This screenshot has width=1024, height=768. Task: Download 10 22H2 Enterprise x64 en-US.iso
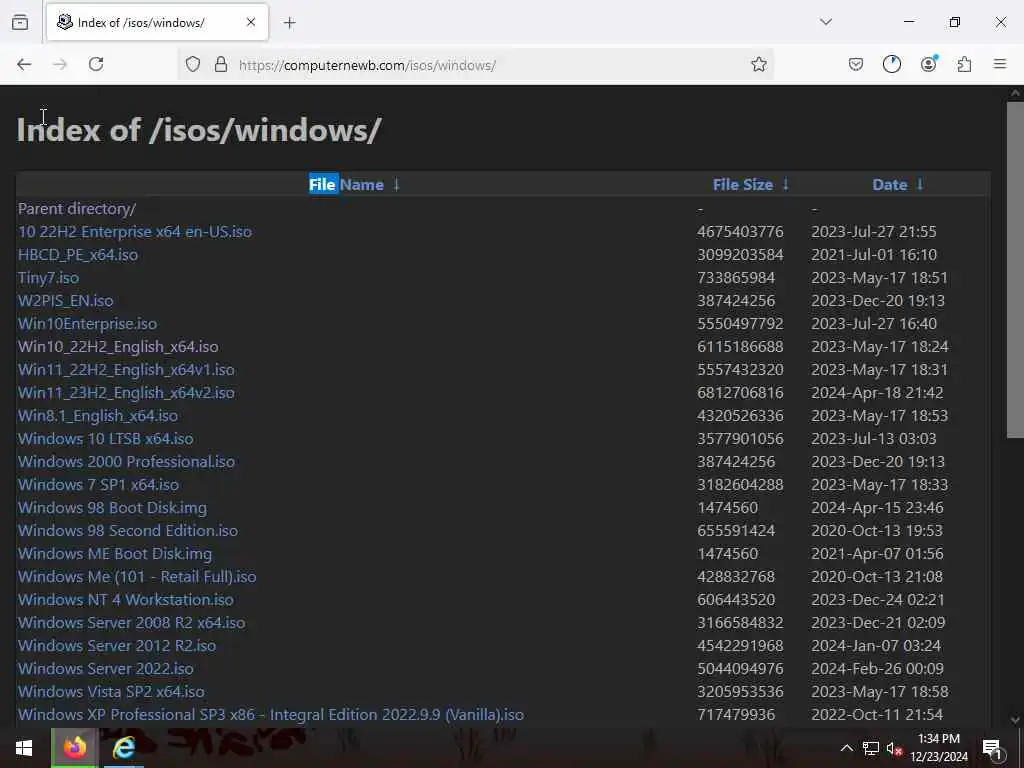pos(135,232)
